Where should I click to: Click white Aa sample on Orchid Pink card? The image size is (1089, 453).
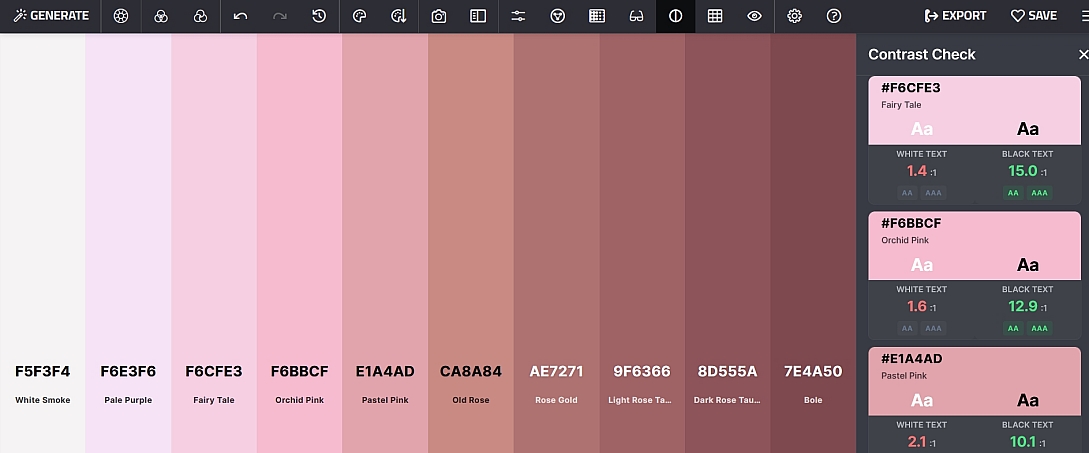coord(922,265)
